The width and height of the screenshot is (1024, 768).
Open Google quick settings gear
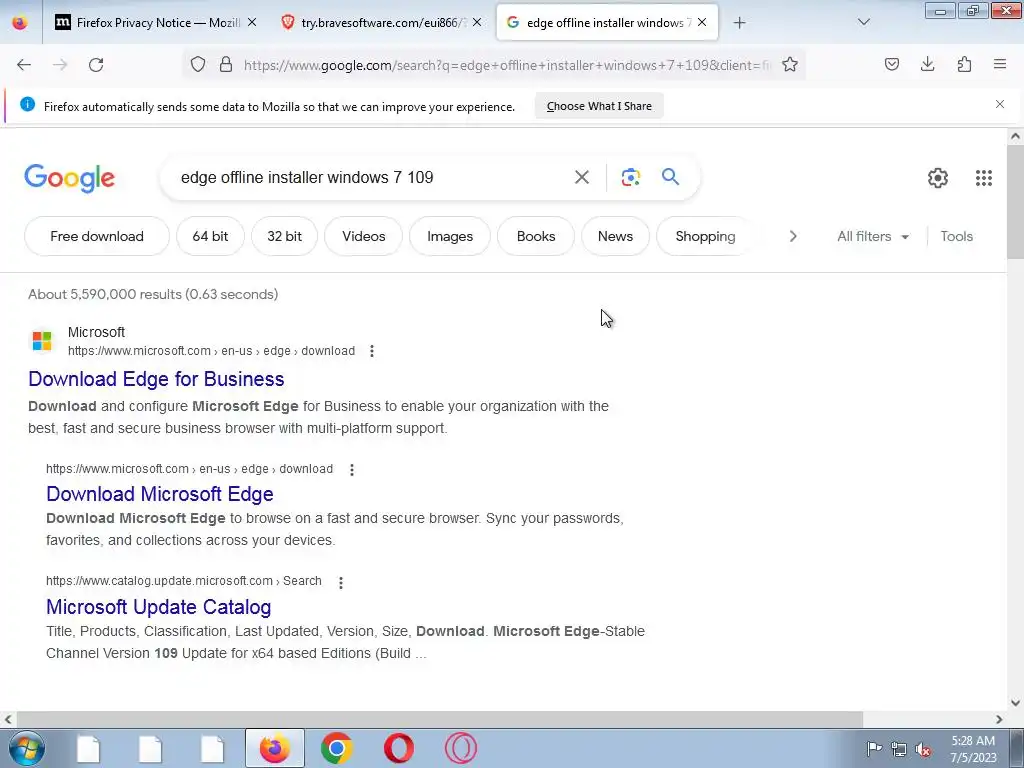point(938,178)
